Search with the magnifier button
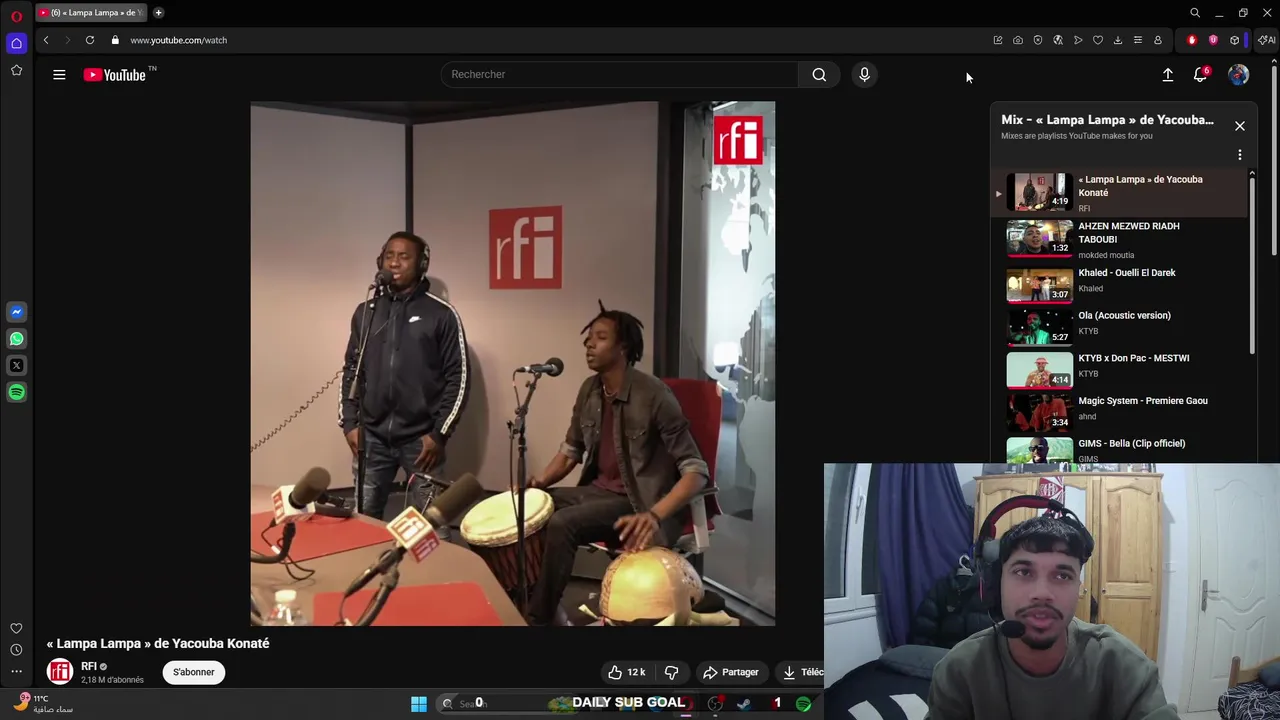 pyautogui.click(x=819, y=74)
